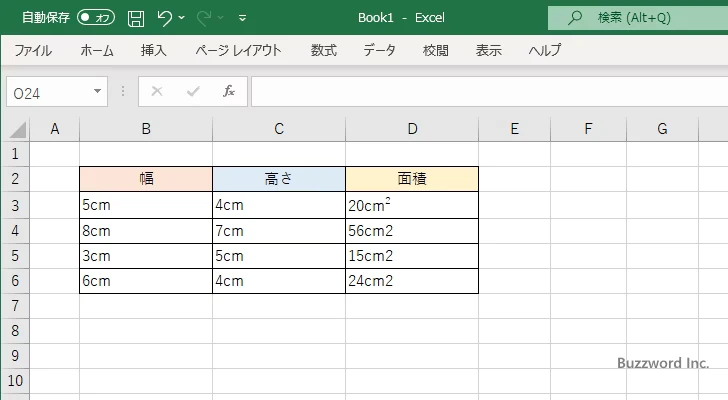The height and width of the screenshot is (400, 728).
Task: Select cell containing 4cm in row 6
Action: tap(279, 281)
